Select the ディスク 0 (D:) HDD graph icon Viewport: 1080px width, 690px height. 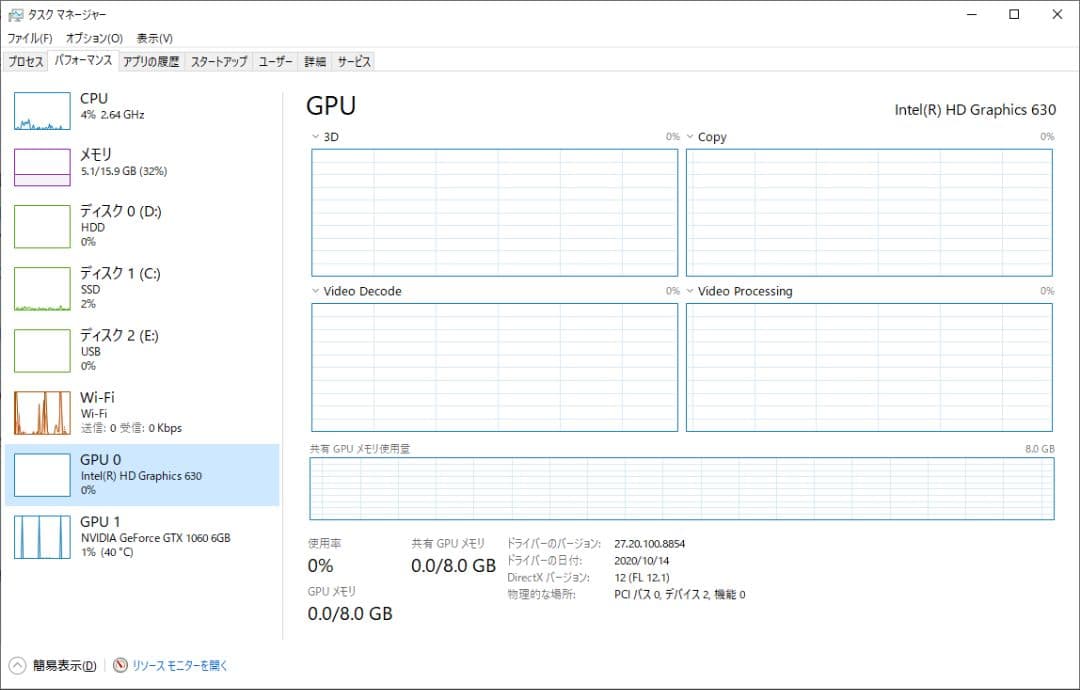point(42,227)
